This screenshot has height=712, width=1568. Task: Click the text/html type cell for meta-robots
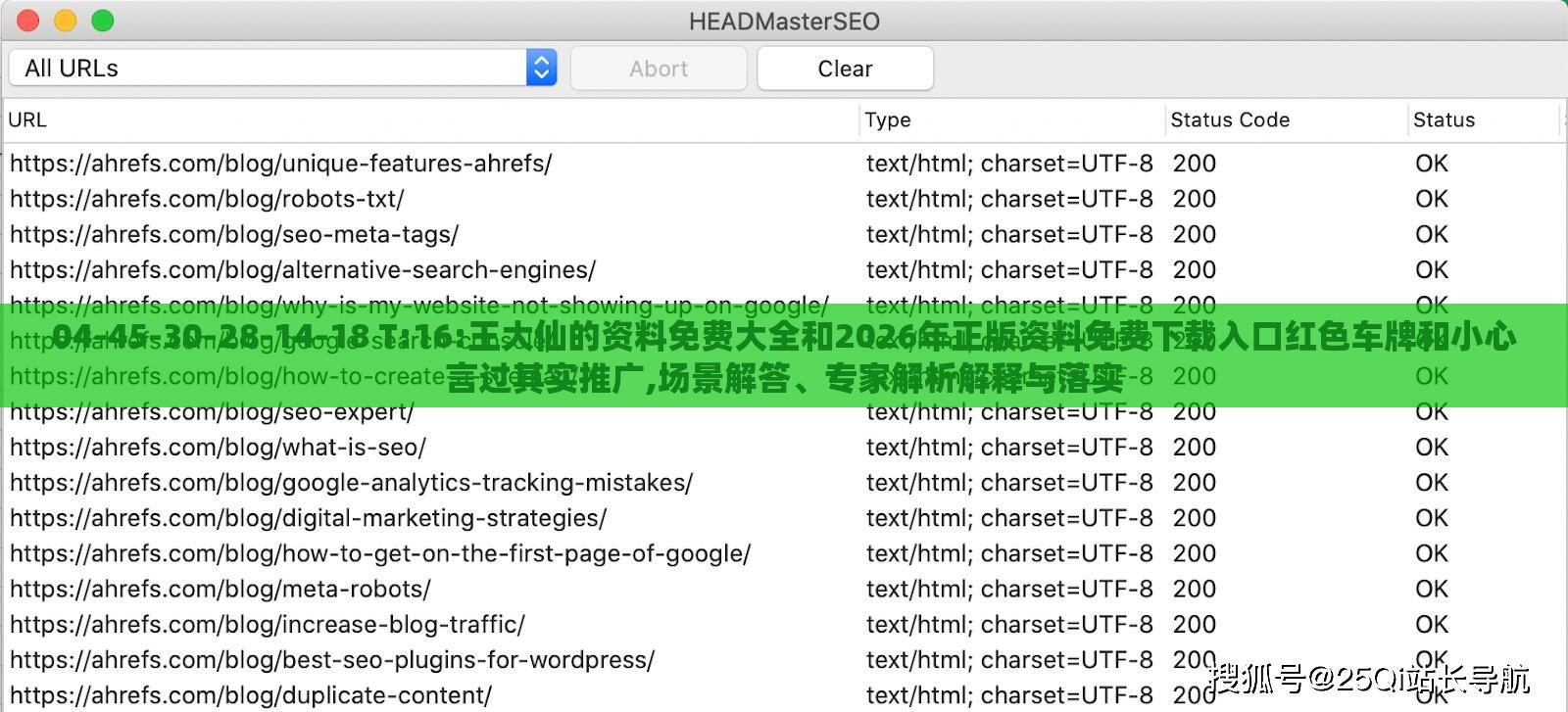click(1009, 589)
